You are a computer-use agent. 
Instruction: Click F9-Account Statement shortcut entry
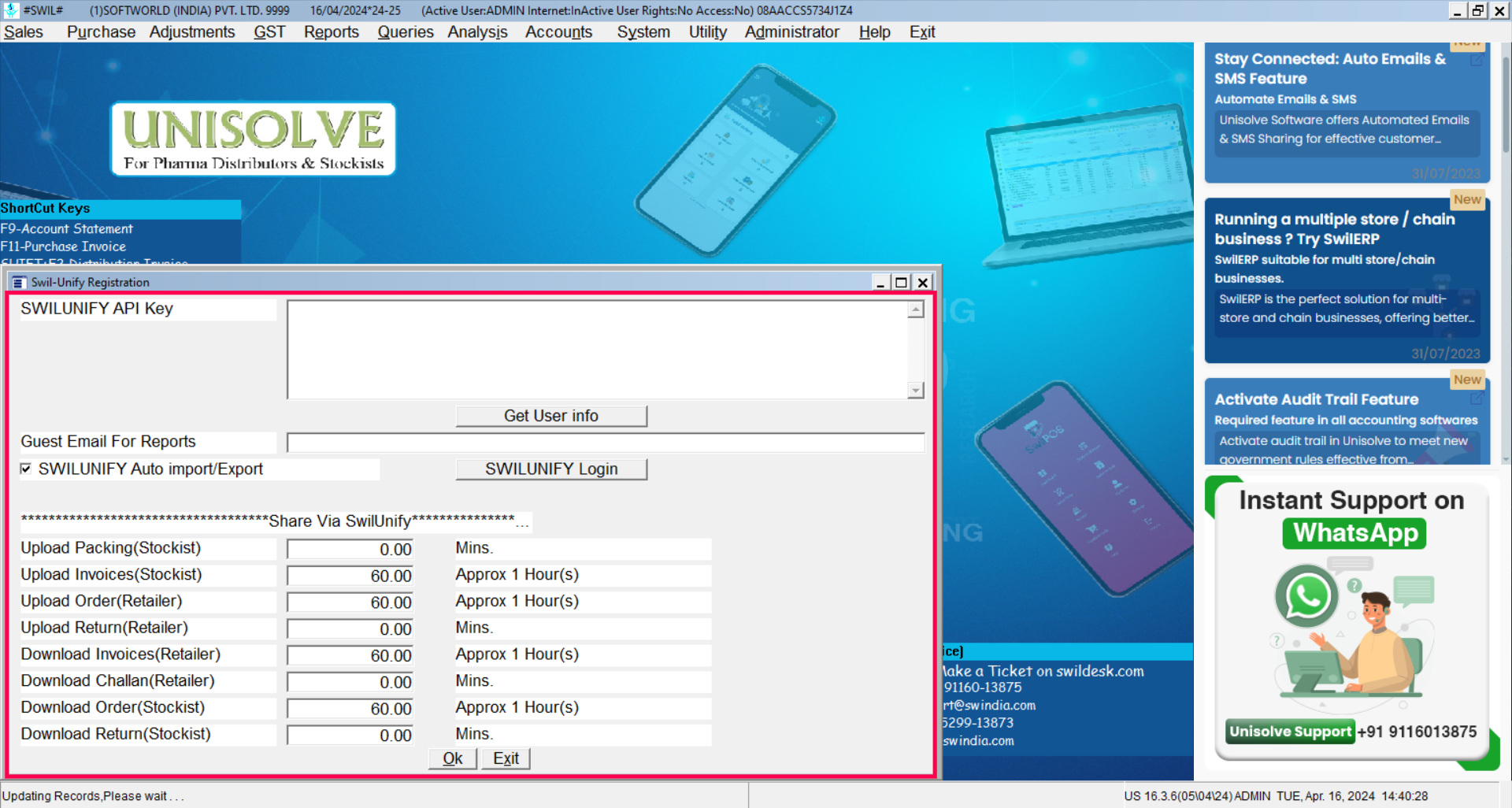pyautogui.click(x=67, y=228)
